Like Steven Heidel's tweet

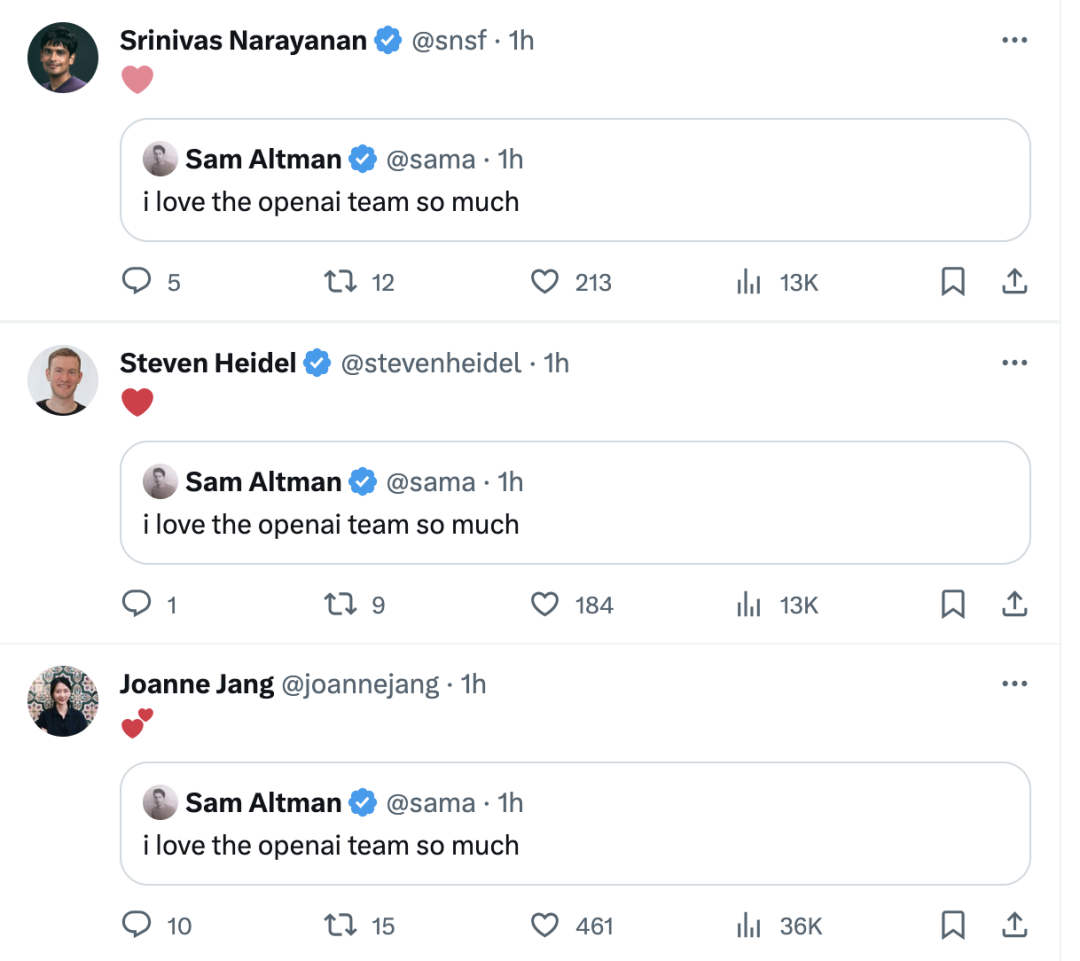tap(544, 605)
